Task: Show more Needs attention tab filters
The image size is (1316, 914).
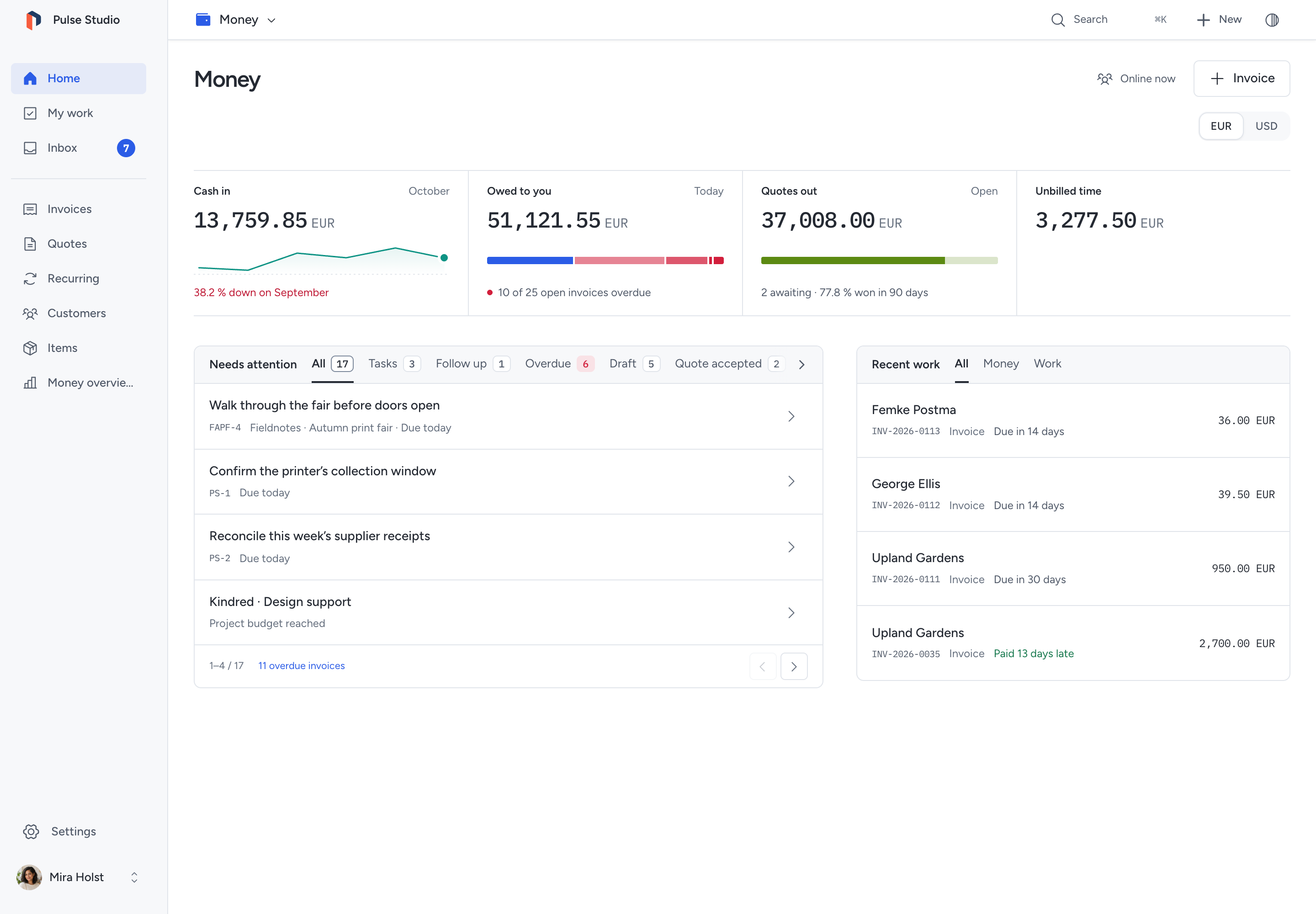Action: point(802,365)
